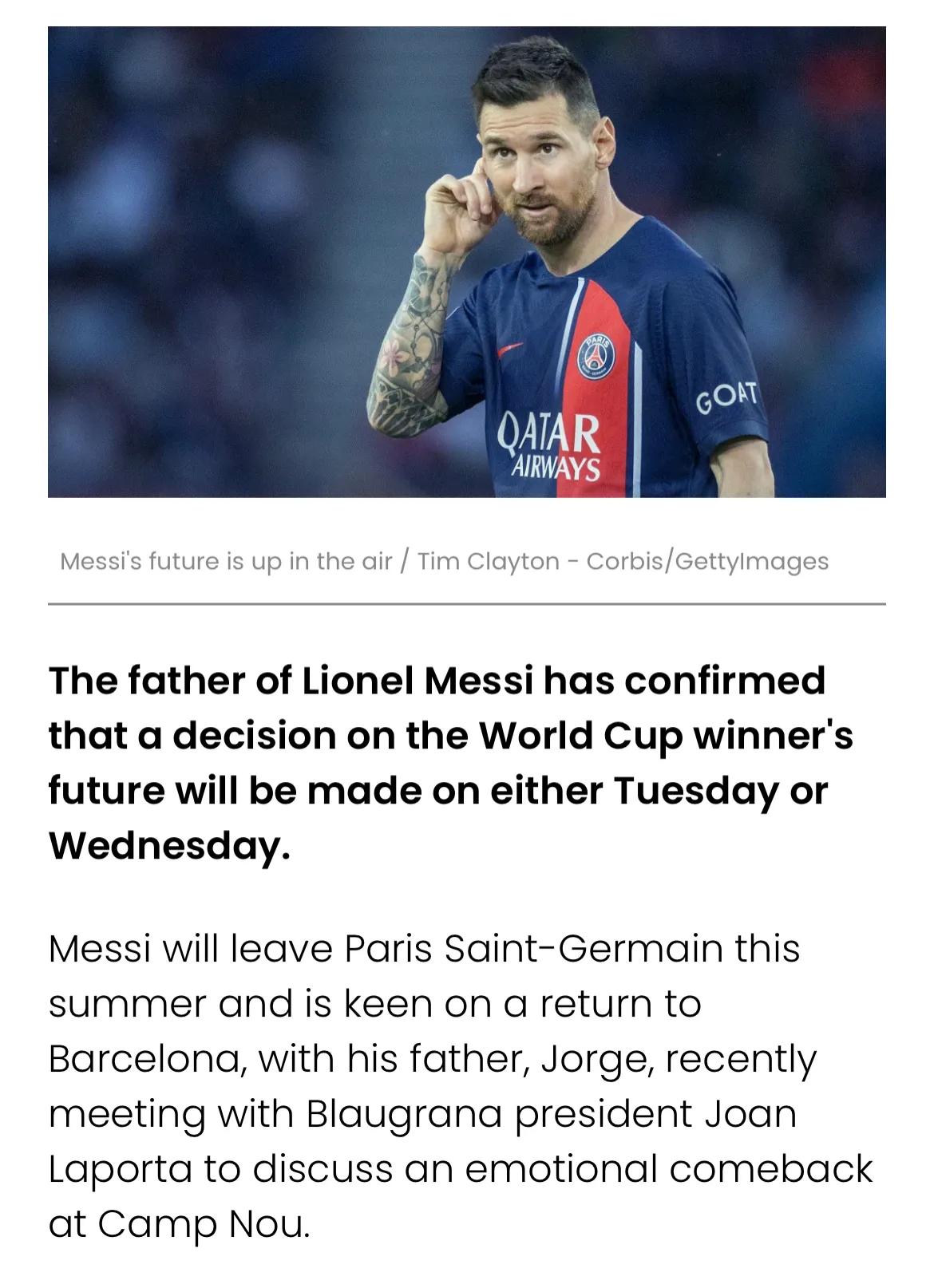This screenshot has height=1288, width=934.
Task: Click the word 'Wednesday.' in the headline
Action: click(169, 844)
